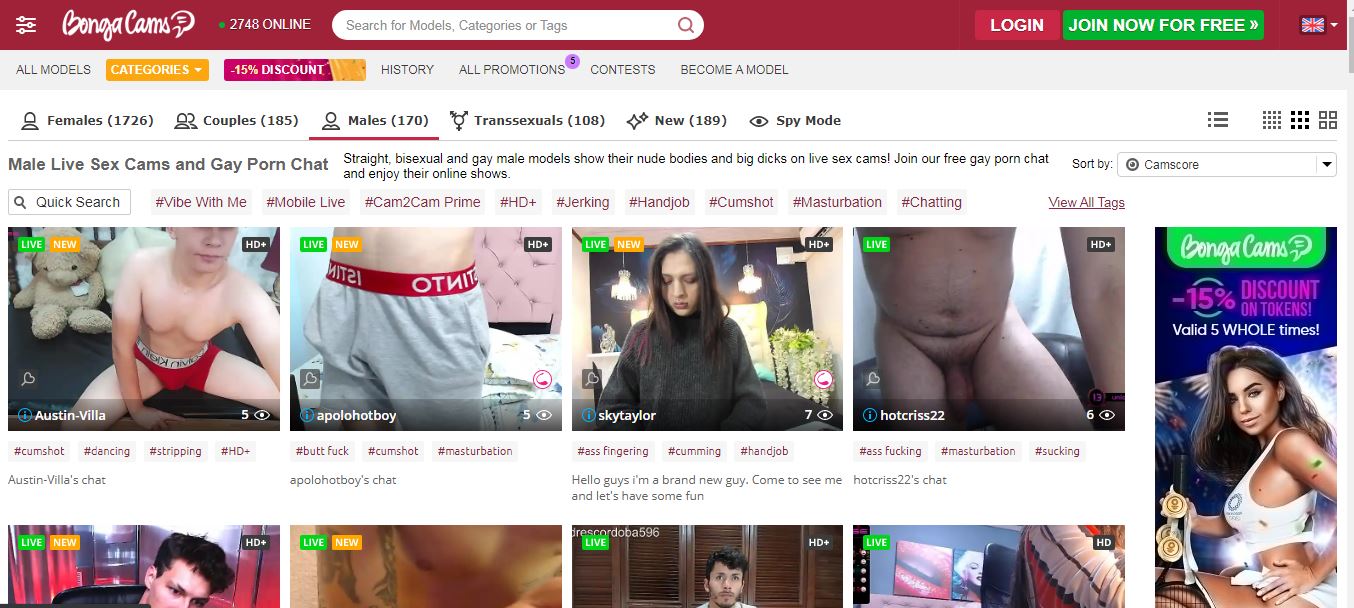Click the NEW badge on apolohotboy thumbnail

347,244
